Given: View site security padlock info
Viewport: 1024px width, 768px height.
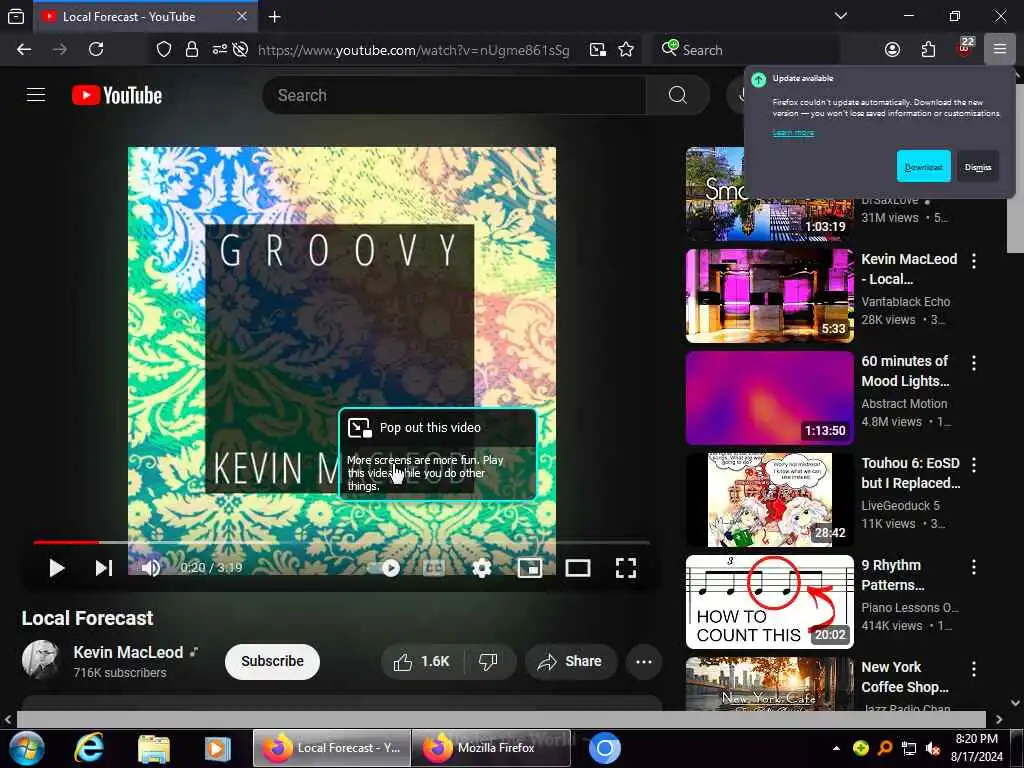Looking at the screenshot, I should click(x=191, y=50).
